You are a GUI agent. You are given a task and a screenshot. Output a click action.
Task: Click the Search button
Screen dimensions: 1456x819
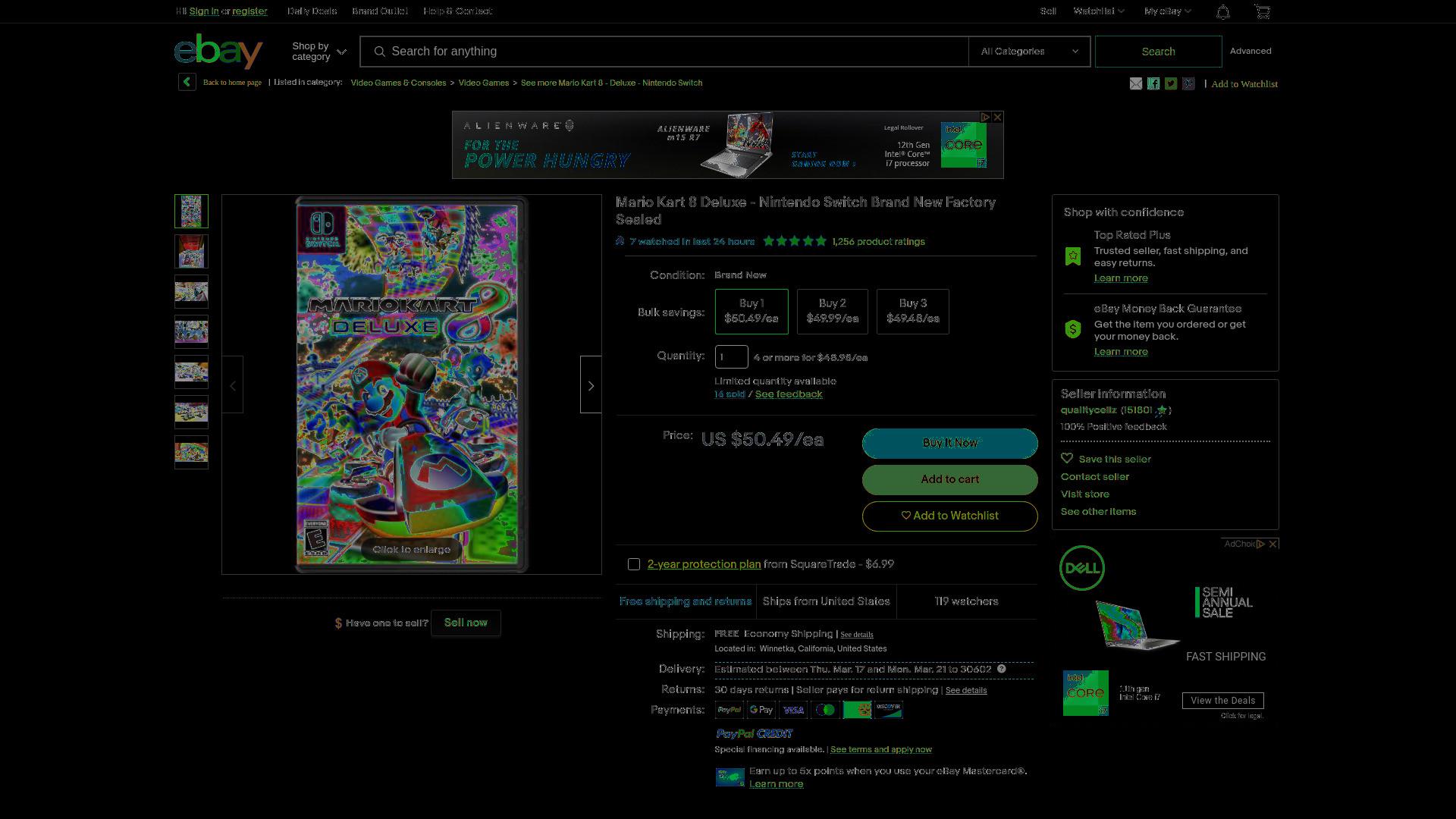pos(1158,52)
